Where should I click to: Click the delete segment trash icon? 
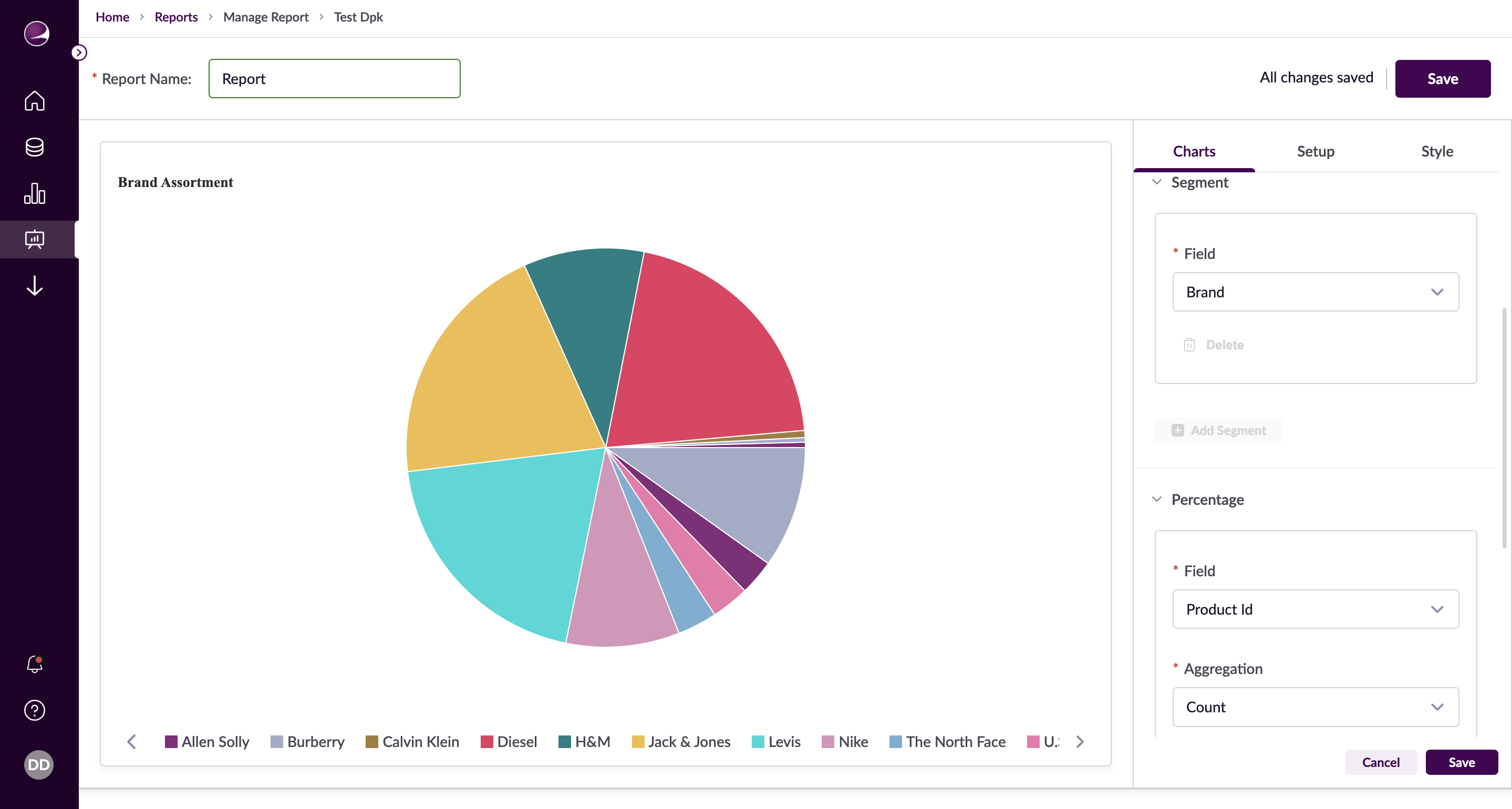(x=1190, y=345)
